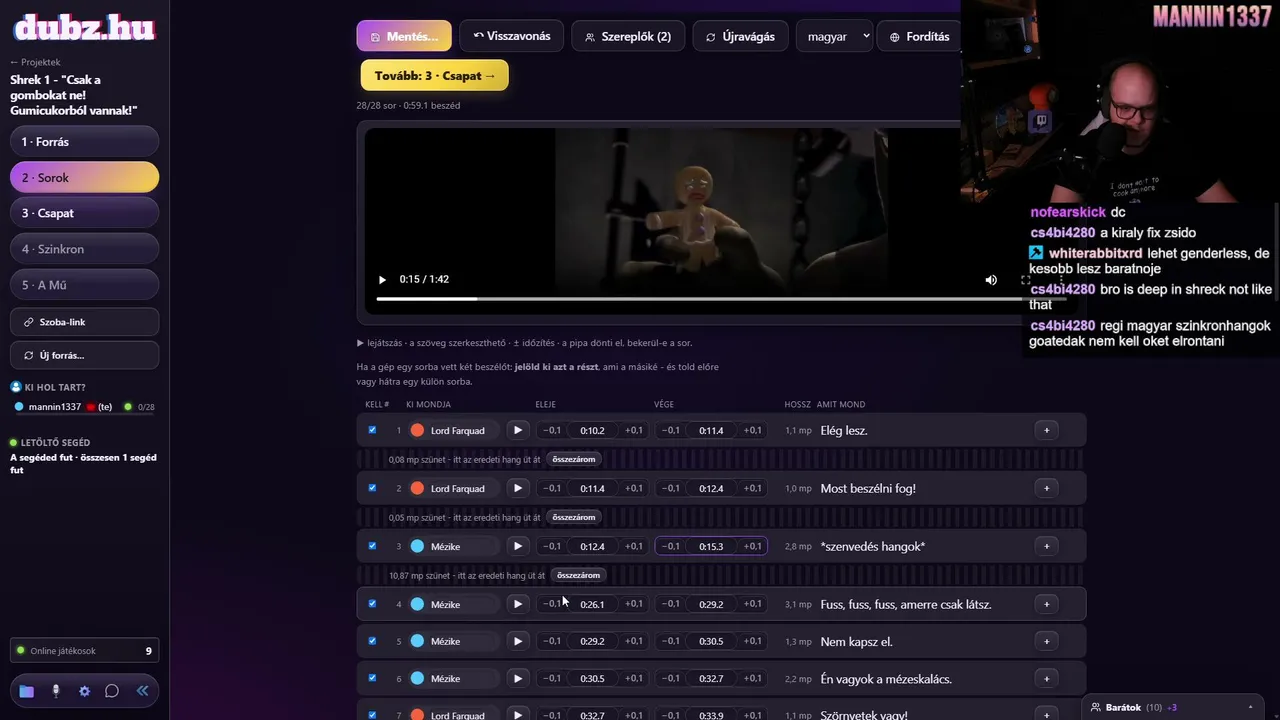Image resolution: width=1280 pixels, height=720 pixels.
Task: Click the "Fordítás" translate button
Action: tap(918, 37)
